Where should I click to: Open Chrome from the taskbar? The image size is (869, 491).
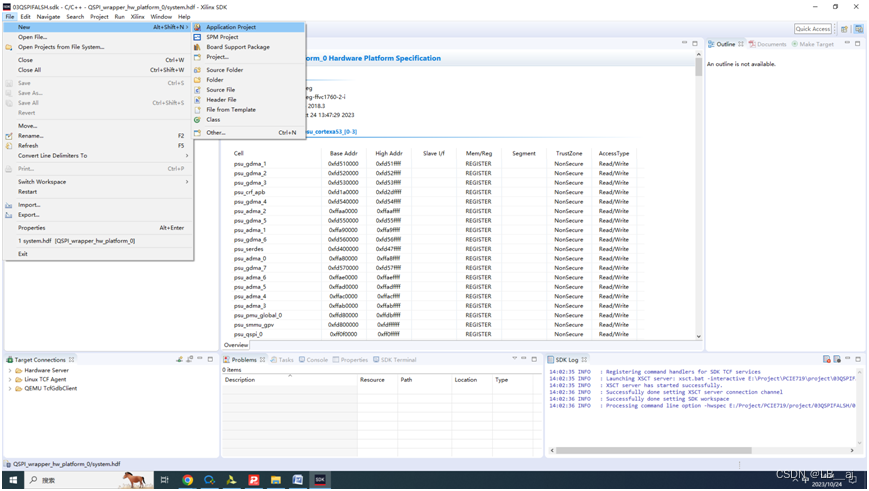click(x=187, y=480)
